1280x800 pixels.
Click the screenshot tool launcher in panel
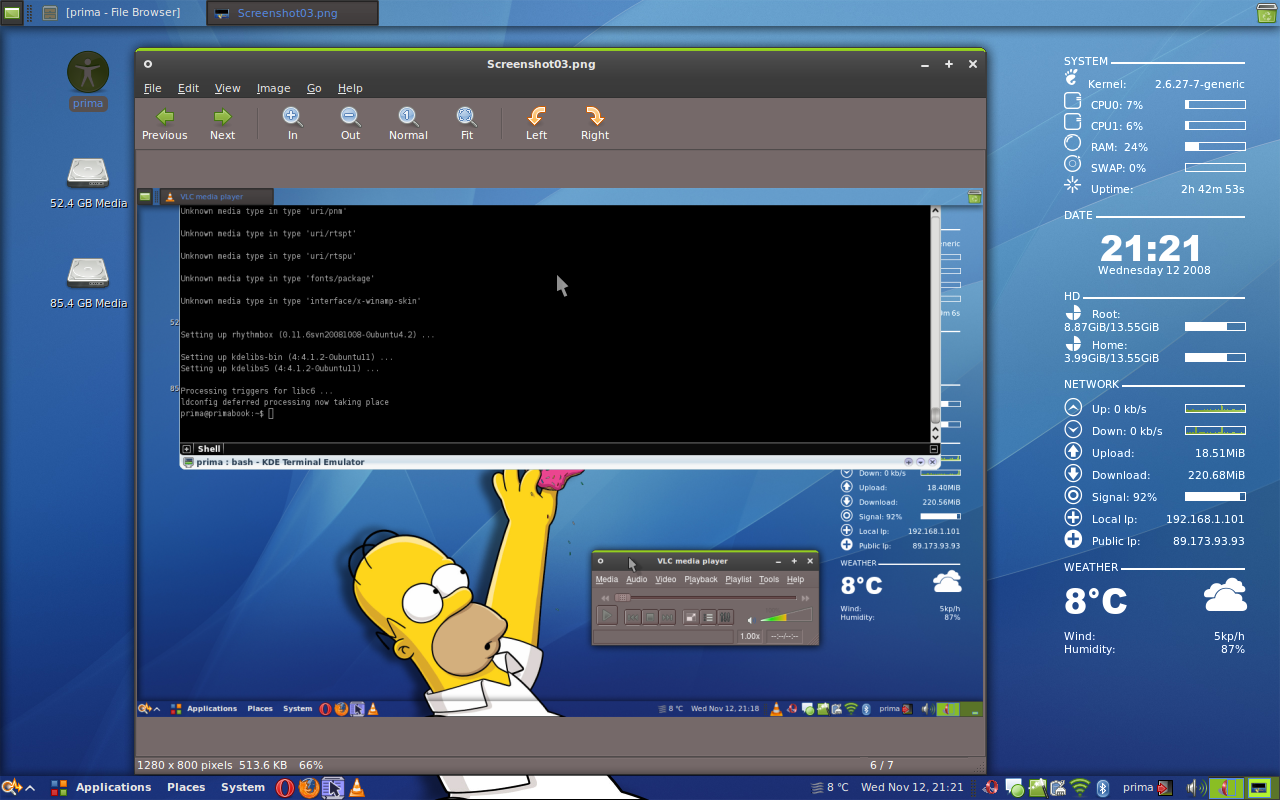[x=333, y=788]
